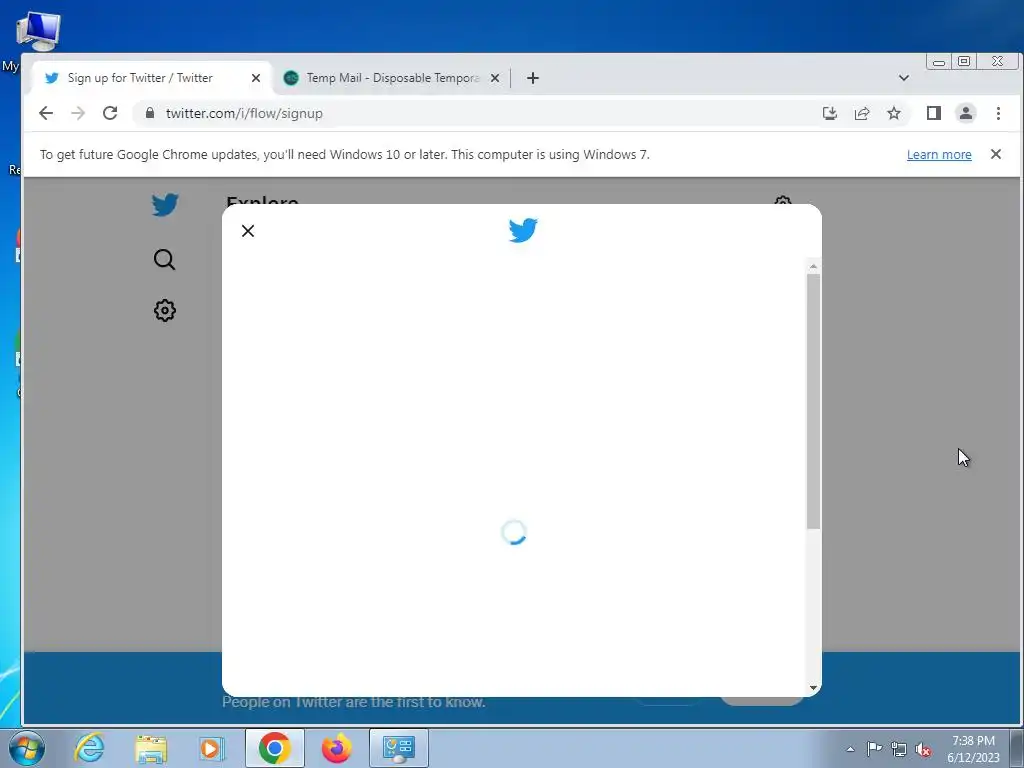Open Chrome three-dot menu

point(998,113)
